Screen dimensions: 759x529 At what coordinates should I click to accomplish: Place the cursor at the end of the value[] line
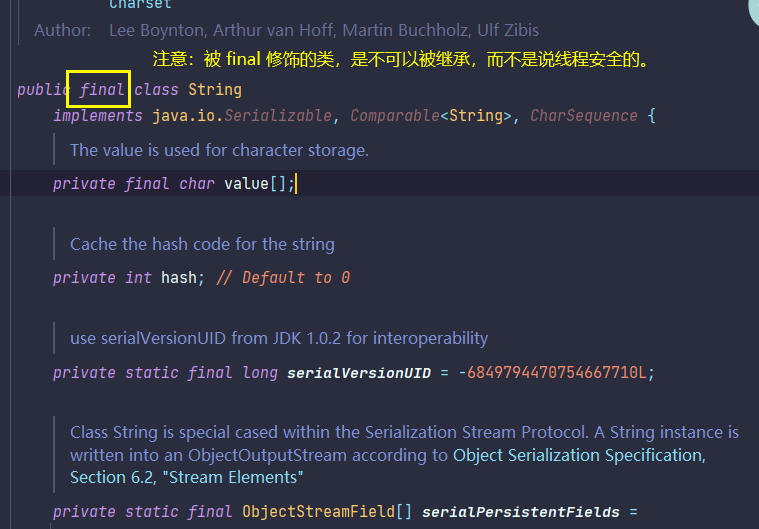pyautogui.click(x=296, y=184)
